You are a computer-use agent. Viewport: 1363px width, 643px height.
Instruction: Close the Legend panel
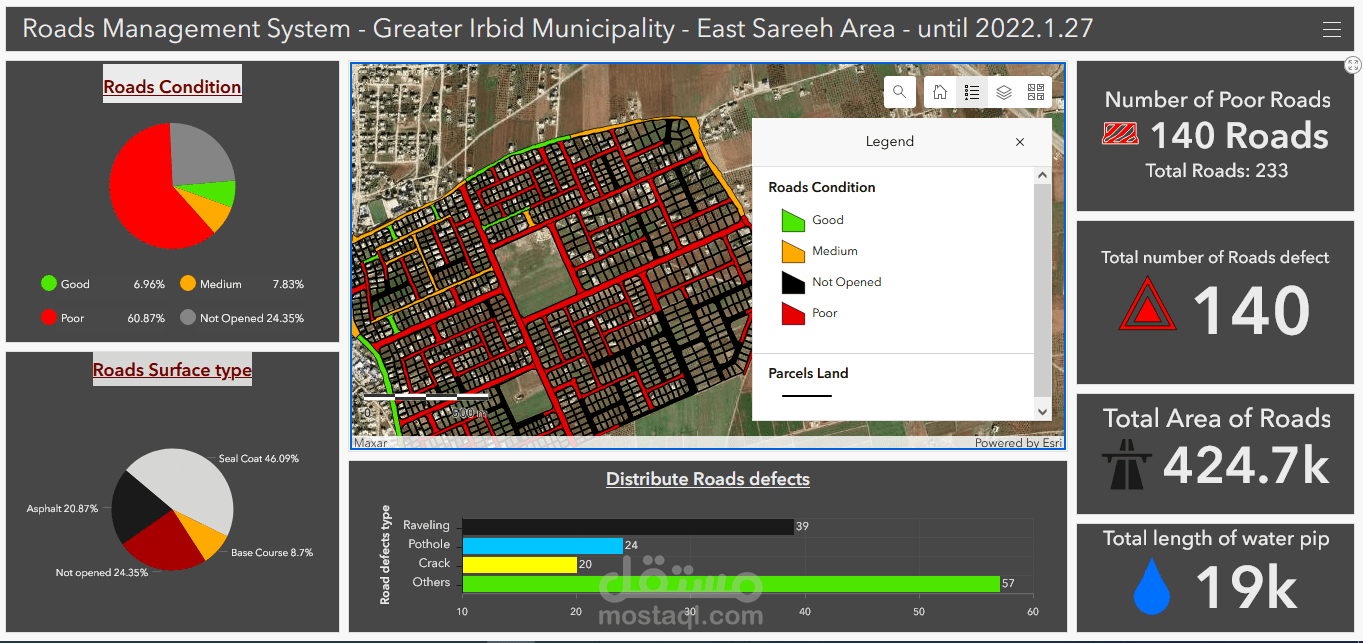(x=1019, y=142)
